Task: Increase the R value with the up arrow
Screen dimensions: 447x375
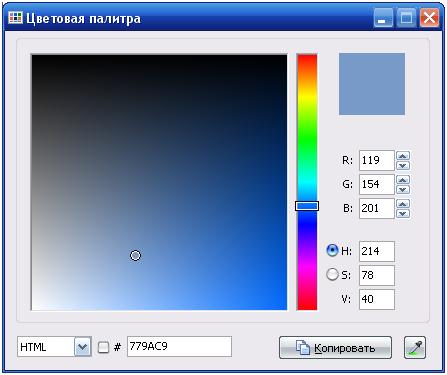Action: [x=403, y=156]
